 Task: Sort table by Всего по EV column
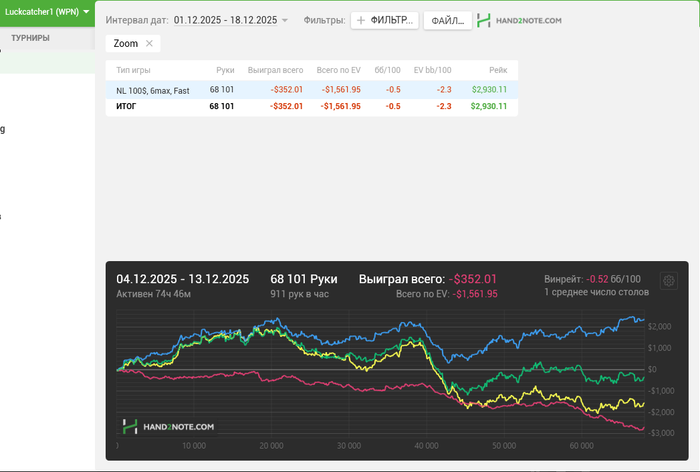[x=338, y=70]
